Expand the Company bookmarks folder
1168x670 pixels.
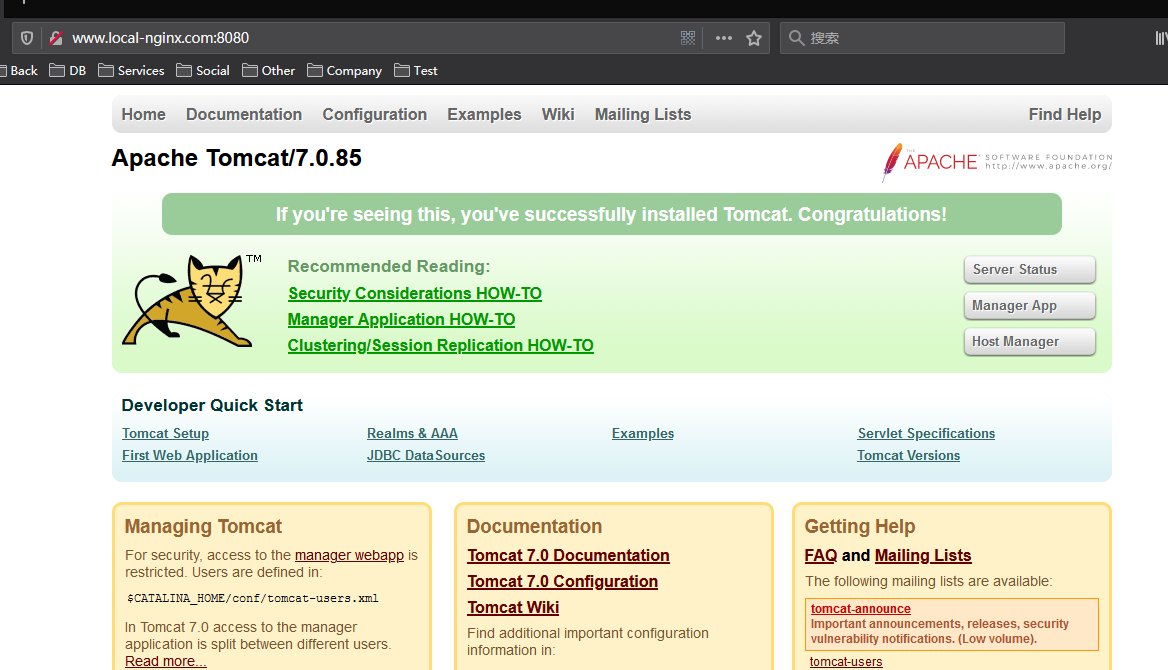(344, 71)
